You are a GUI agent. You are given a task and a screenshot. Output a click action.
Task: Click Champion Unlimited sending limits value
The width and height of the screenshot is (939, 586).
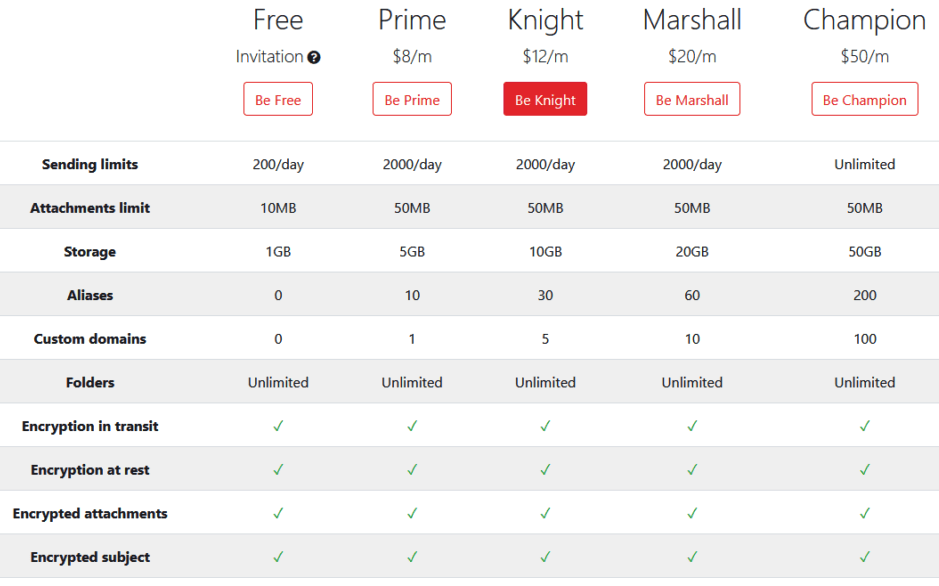click(865, 164)
